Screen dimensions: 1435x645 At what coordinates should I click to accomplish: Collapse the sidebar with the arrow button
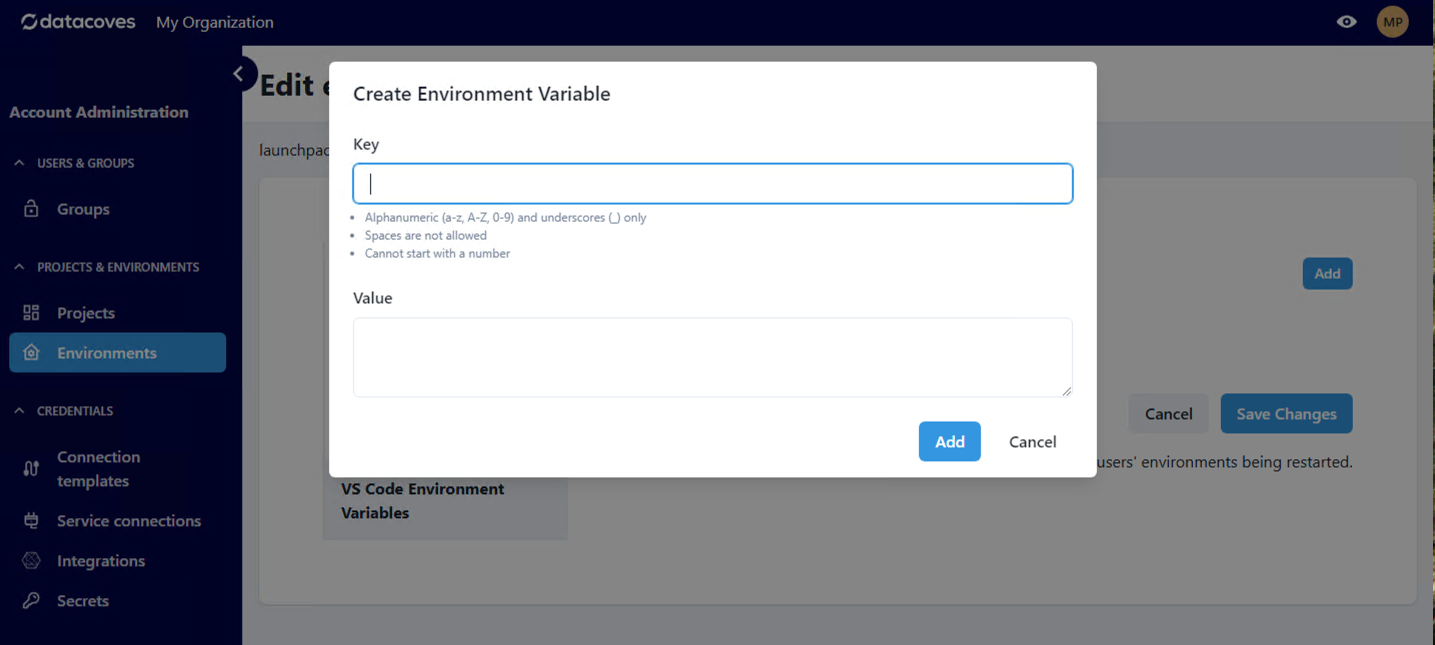pyautogui.click(x=238, y=74)
